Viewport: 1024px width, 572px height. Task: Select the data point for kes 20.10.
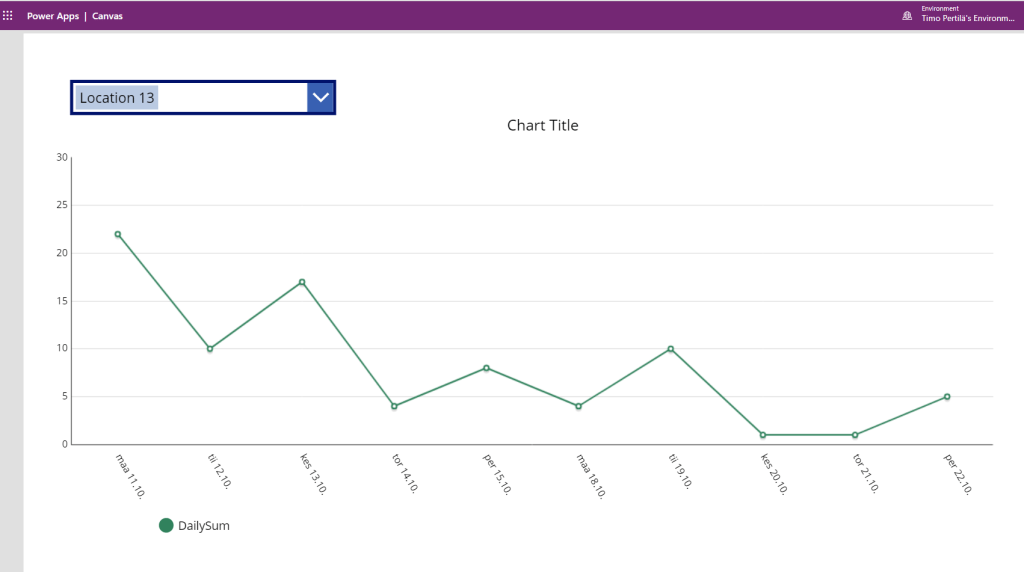(762, 435)
